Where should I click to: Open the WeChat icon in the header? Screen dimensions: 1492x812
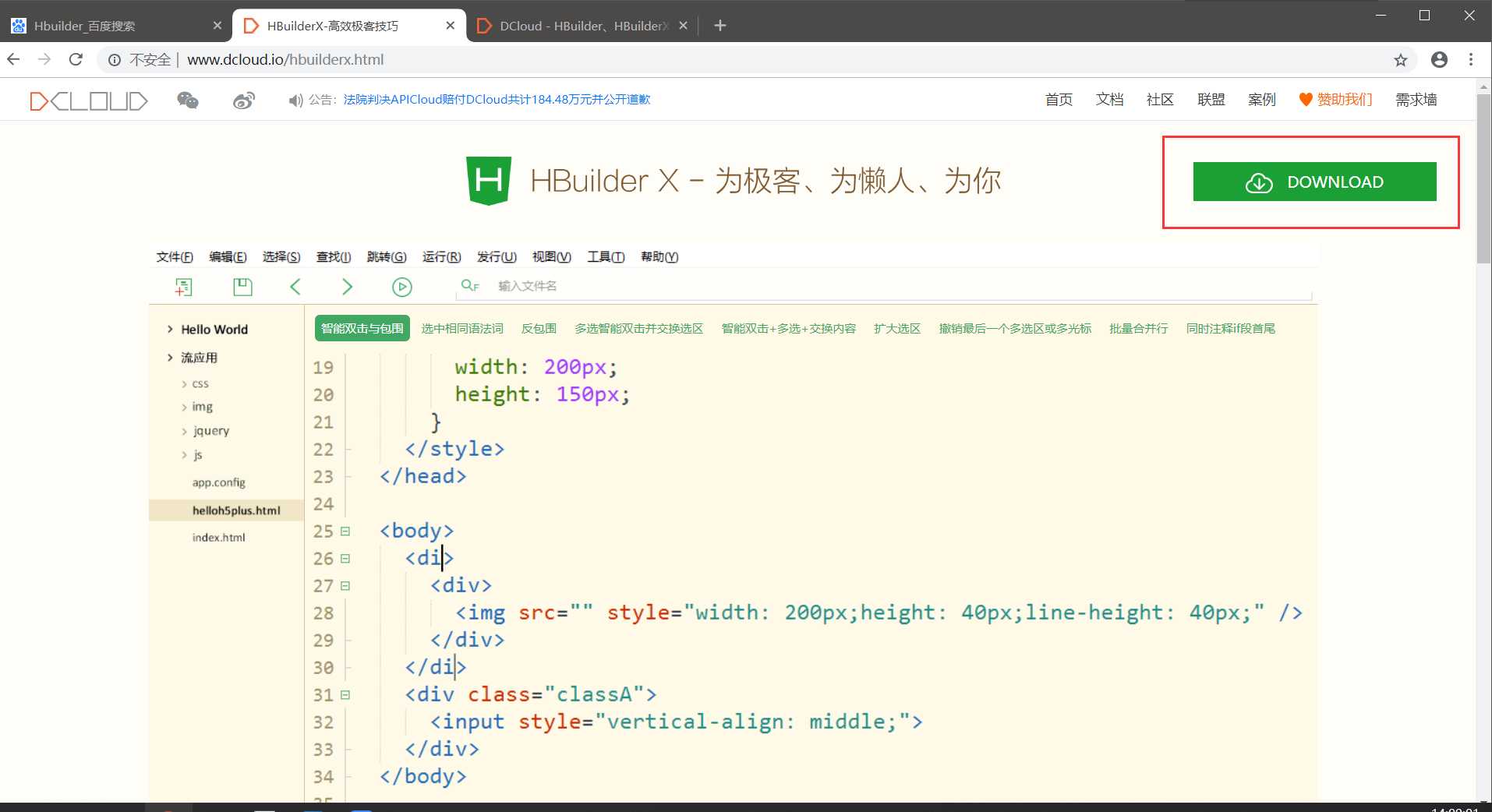pos(188,100)
